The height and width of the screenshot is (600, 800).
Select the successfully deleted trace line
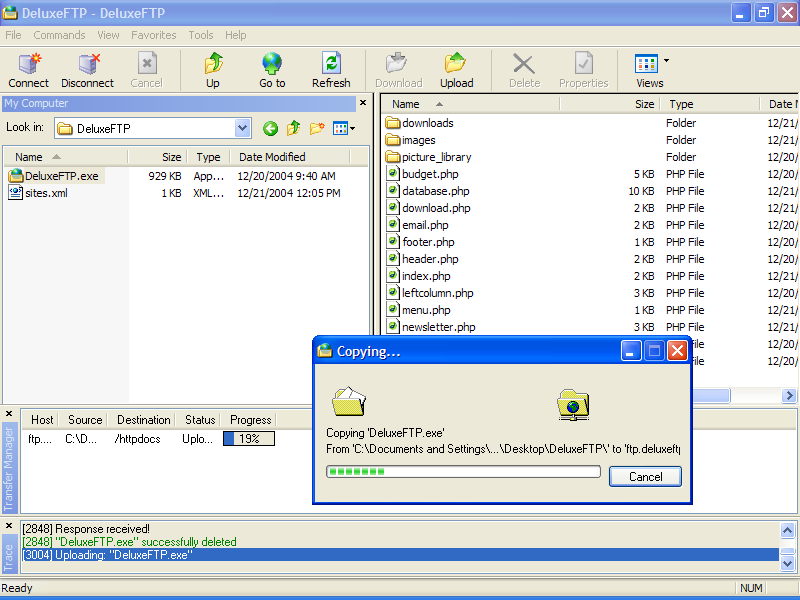click(x=129, y=542)
